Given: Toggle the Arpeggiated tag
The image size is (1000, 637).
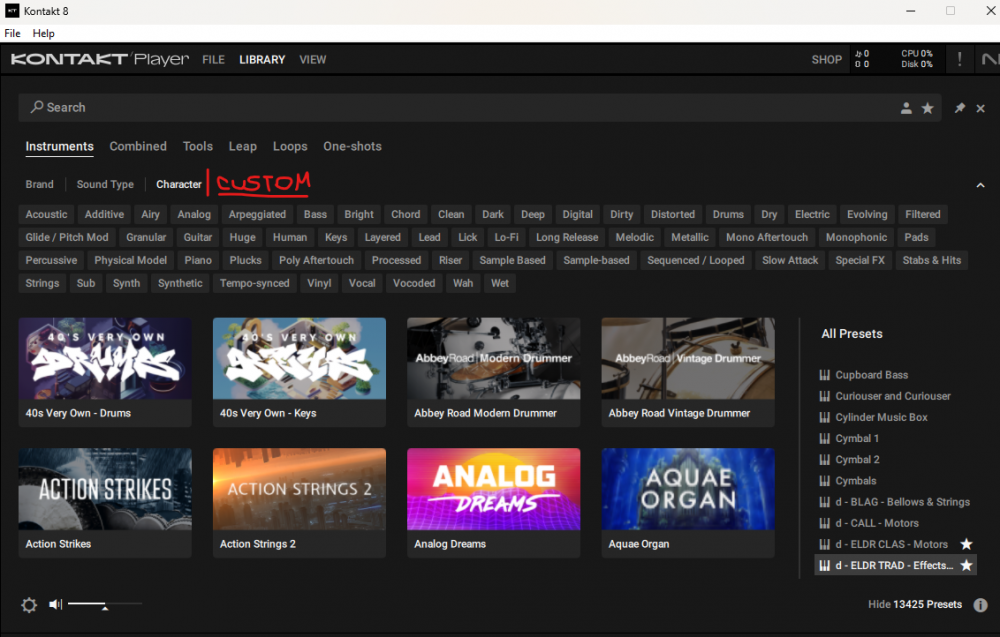Looking at the screenshot, I should (x=257, y=214).
